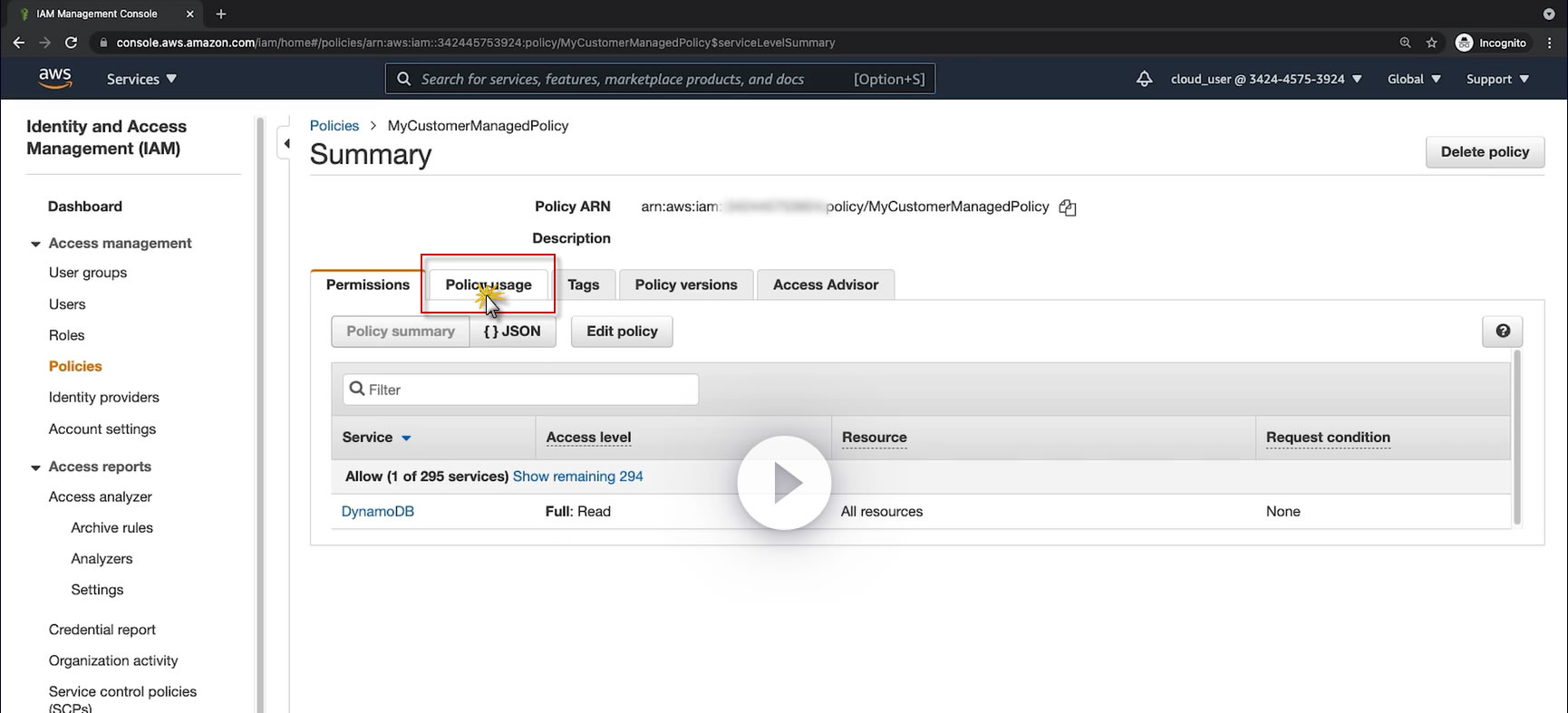1568x713 pixels.
Task: Click the AWS search bar
Action: click(x=660, y=79)
